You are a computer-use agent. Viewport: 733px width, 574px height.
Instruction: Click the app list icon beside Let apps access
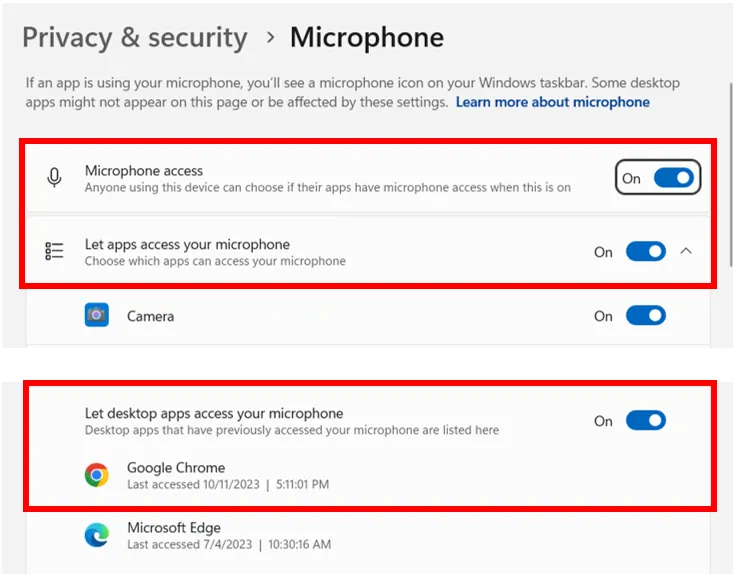(55, 251)
